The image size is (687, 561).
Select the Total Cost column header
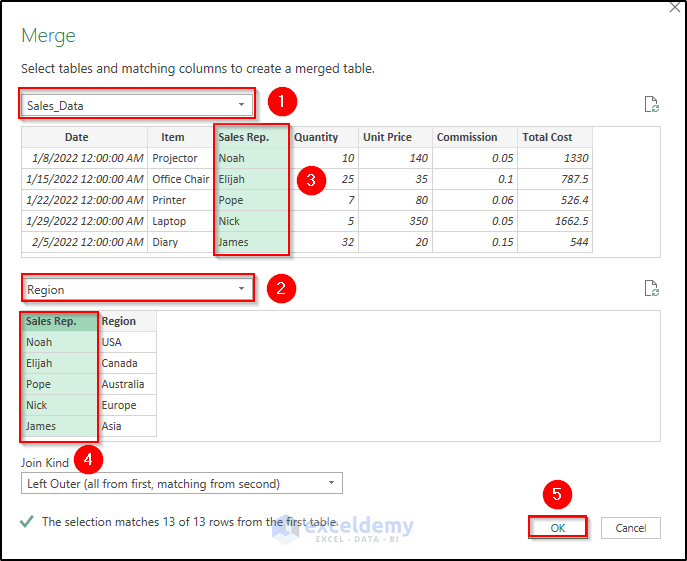pos(547,137)
